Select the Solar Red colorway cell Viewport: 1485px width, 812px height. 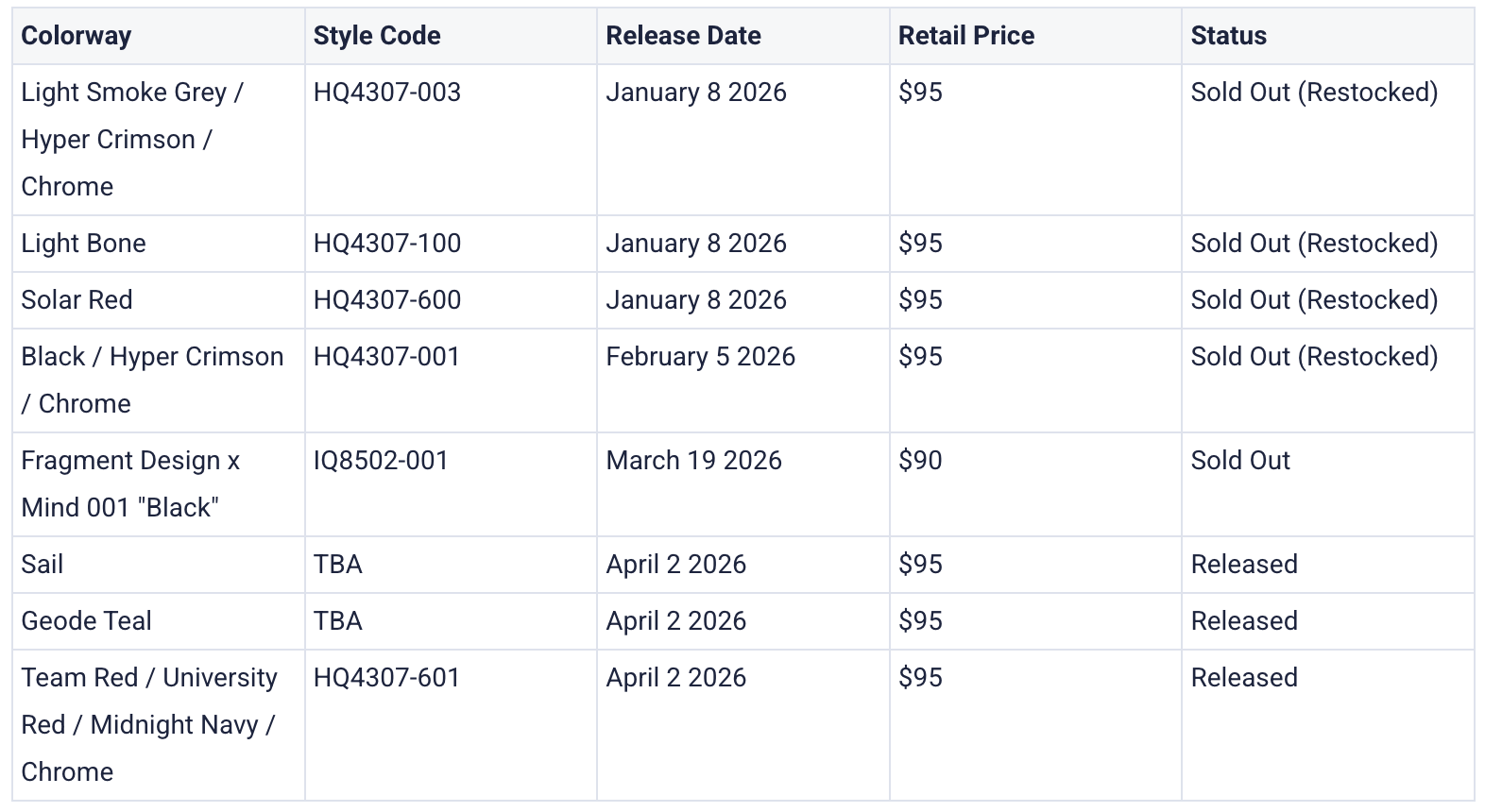pos(77,300)
